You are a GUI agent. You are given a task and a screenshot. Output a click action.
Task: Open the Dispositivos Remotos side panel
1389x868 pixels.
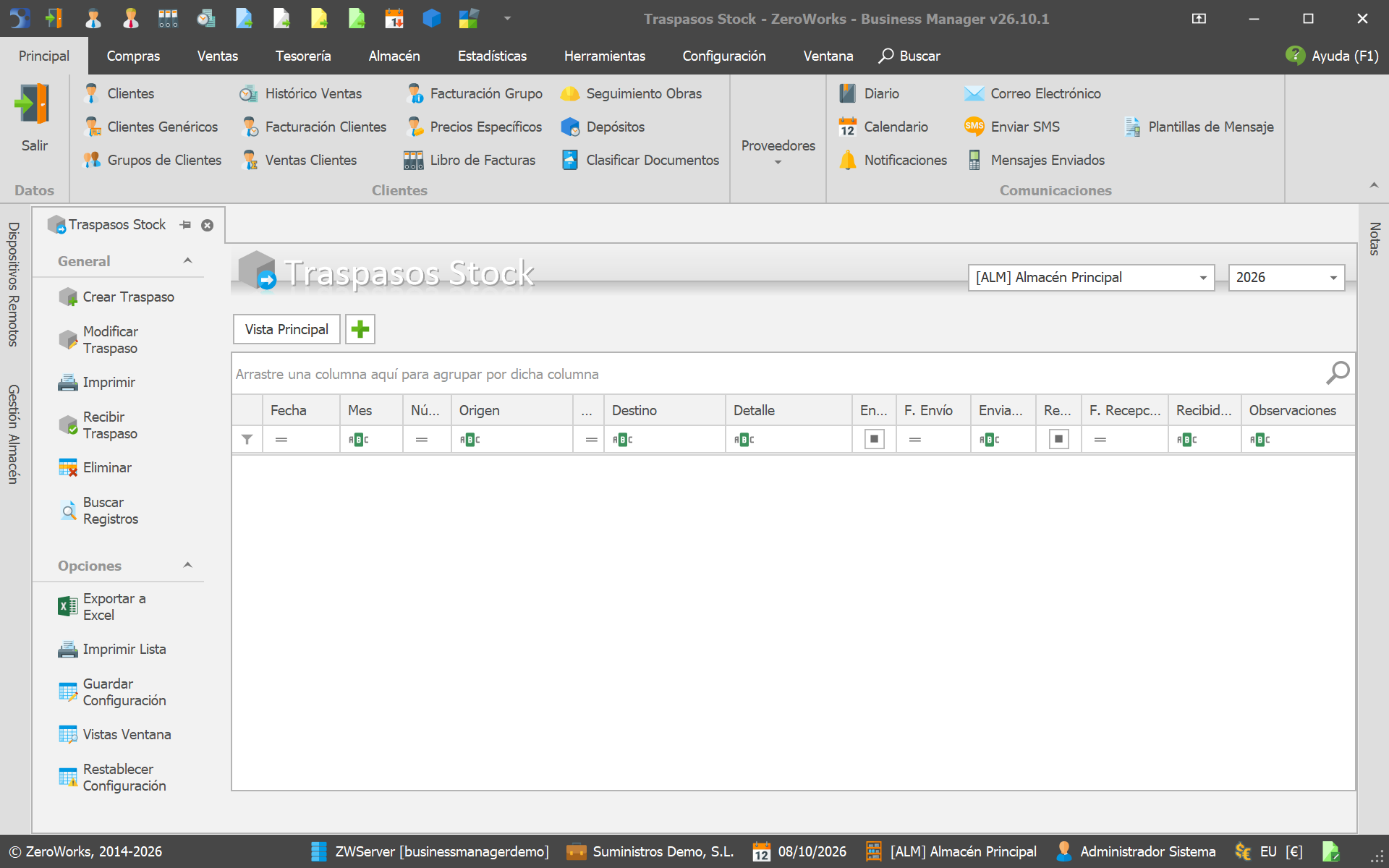click(13, 284)
